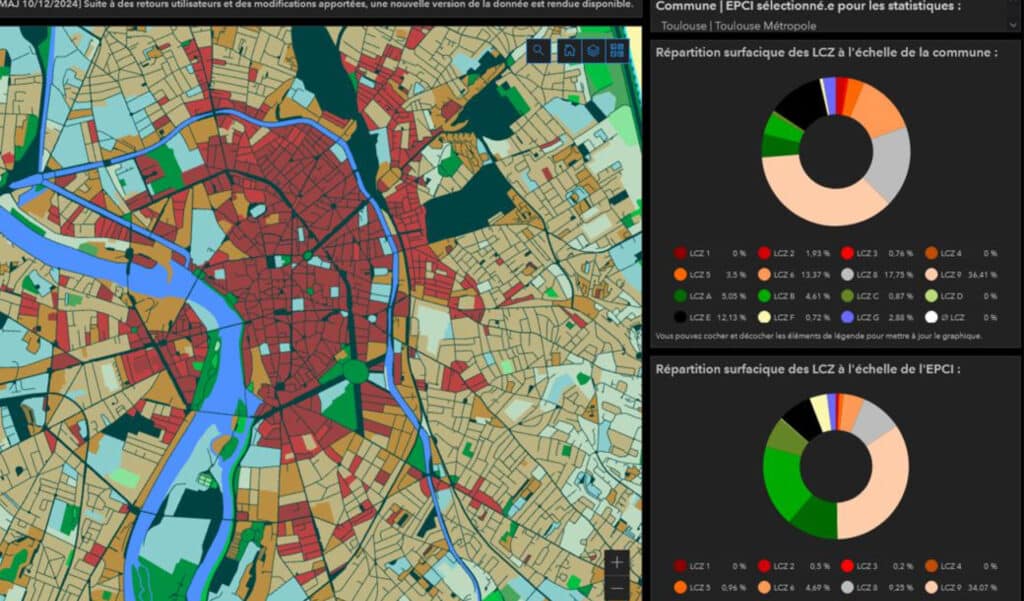Open the map layers list icon
Image resolution: width=1024 pixels, height=601 pixels.
pyautogui.click(x=593, y=50)
